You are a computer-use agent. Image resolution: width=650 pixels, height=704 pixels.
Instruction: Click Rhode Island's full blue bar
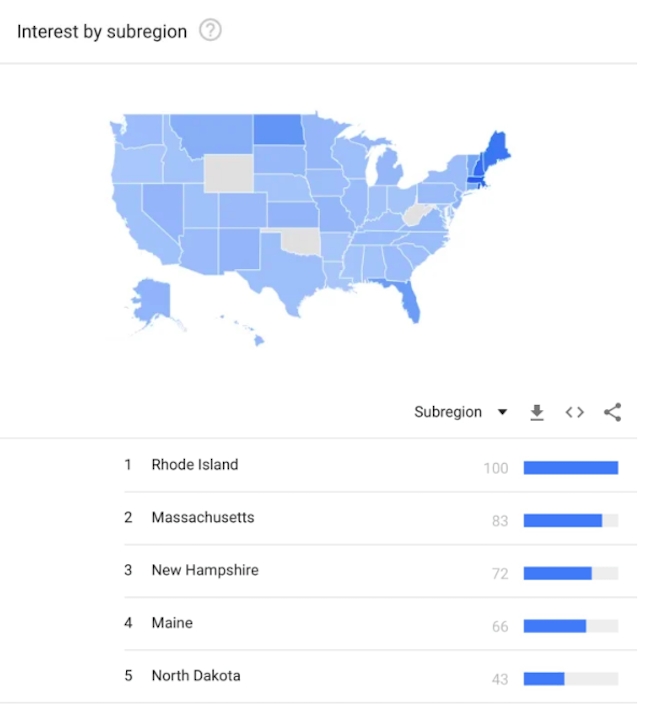tap(571, 468)
